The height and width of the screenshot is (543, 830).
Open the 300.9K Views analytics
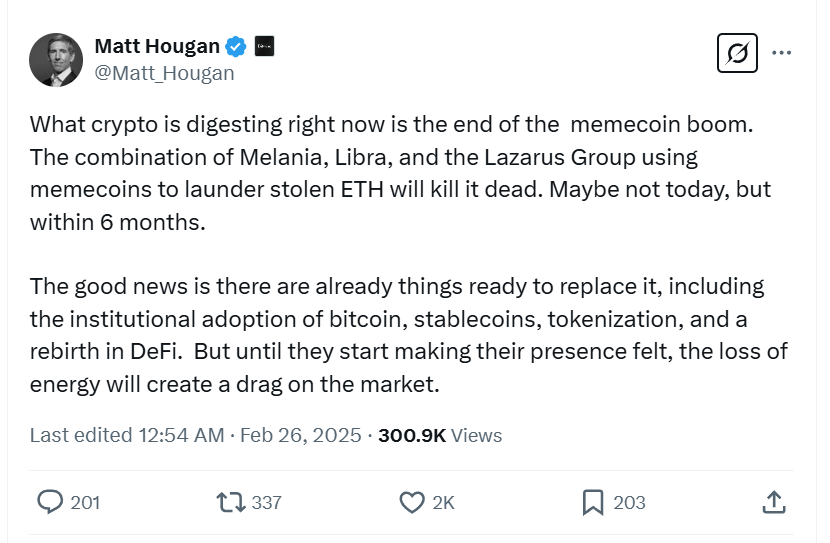[440, 435]
